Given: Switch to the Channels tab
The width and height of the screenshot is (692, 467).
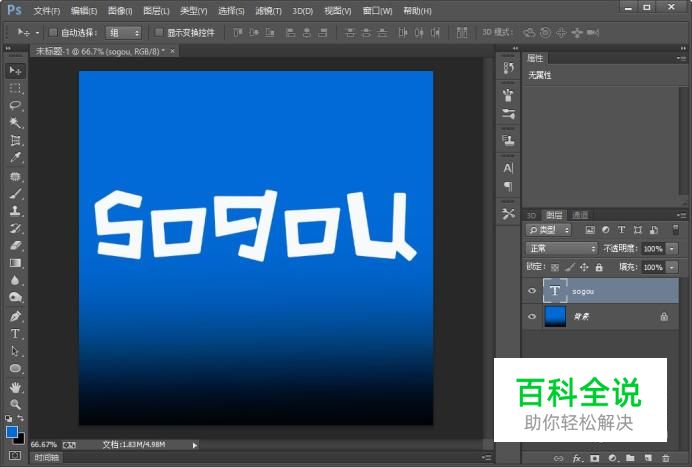Looking at the screenshot, I should point(580,215).
